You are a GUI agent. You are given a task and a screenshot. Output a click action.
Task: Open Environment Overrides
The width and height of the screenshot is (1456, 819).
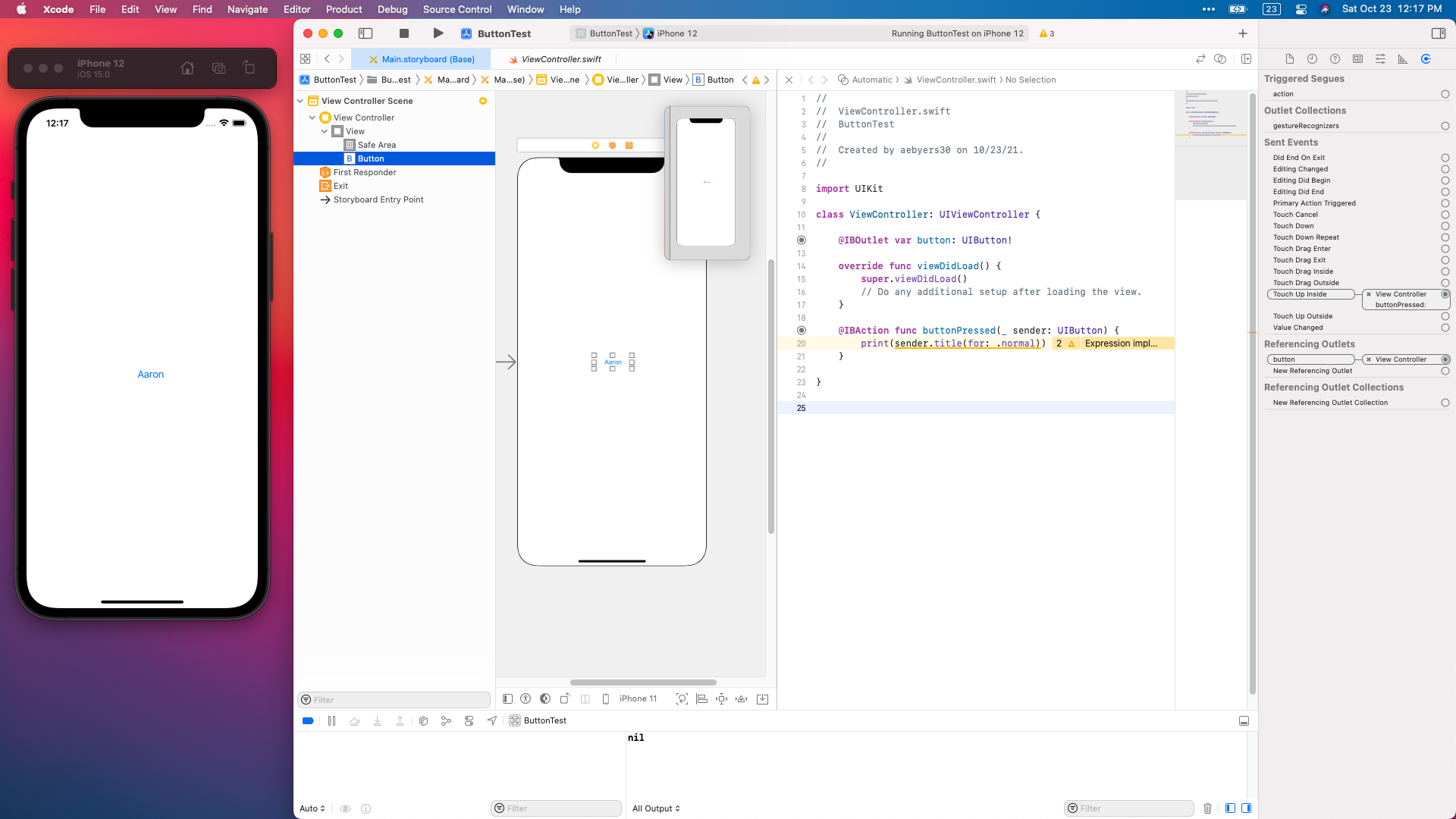[x=469, y=721]
